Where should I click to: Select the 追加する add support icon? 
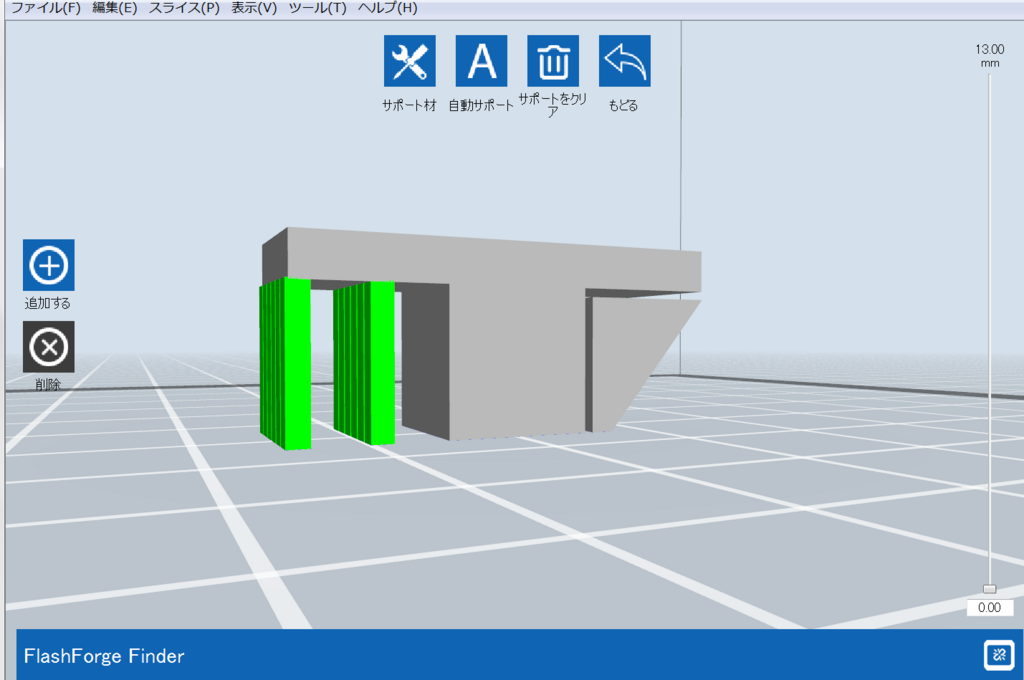pyautogui.click(x=48, y=265)
